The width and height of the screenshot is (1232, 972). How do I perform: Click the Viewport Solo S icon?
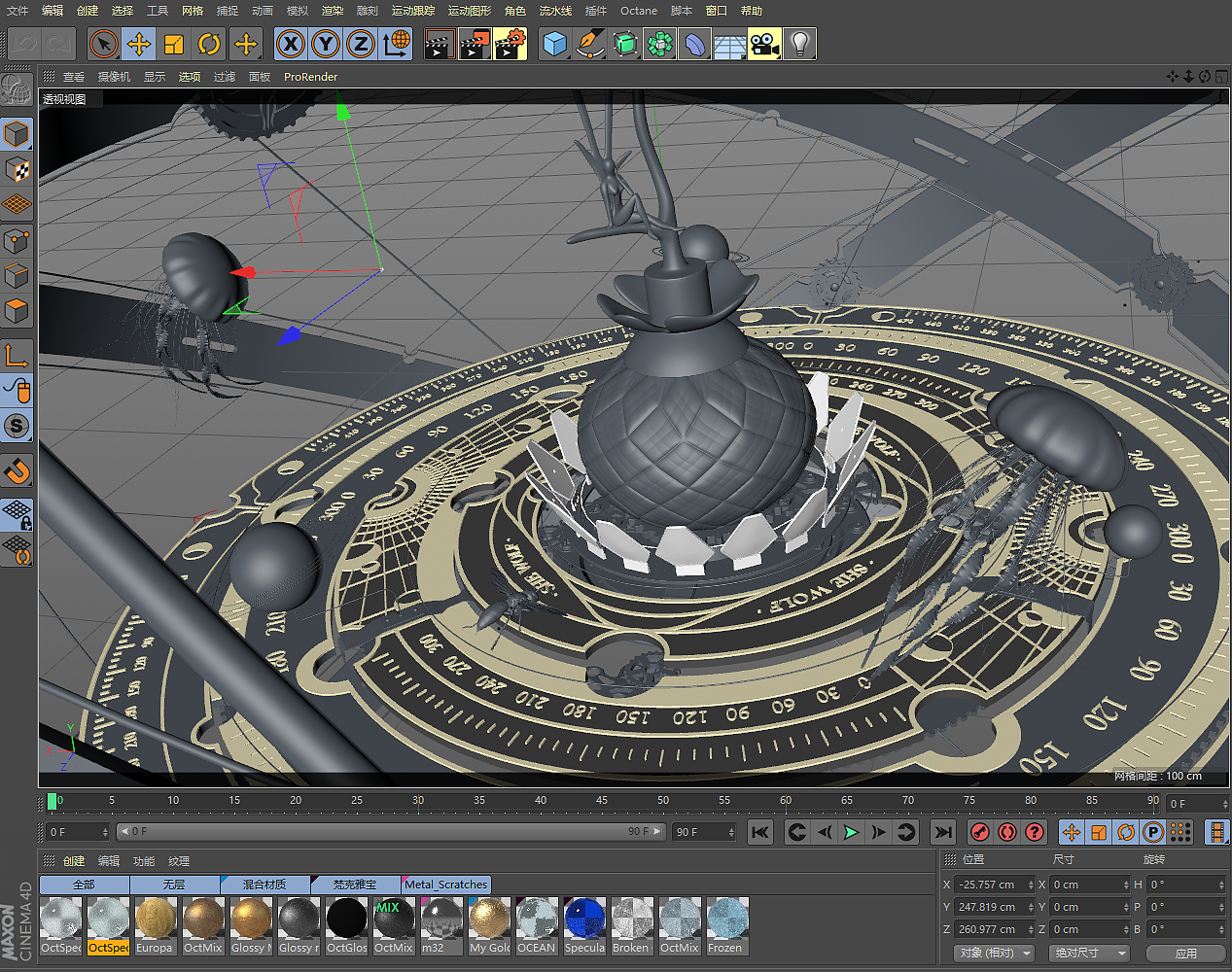click(x=17, y=426)
